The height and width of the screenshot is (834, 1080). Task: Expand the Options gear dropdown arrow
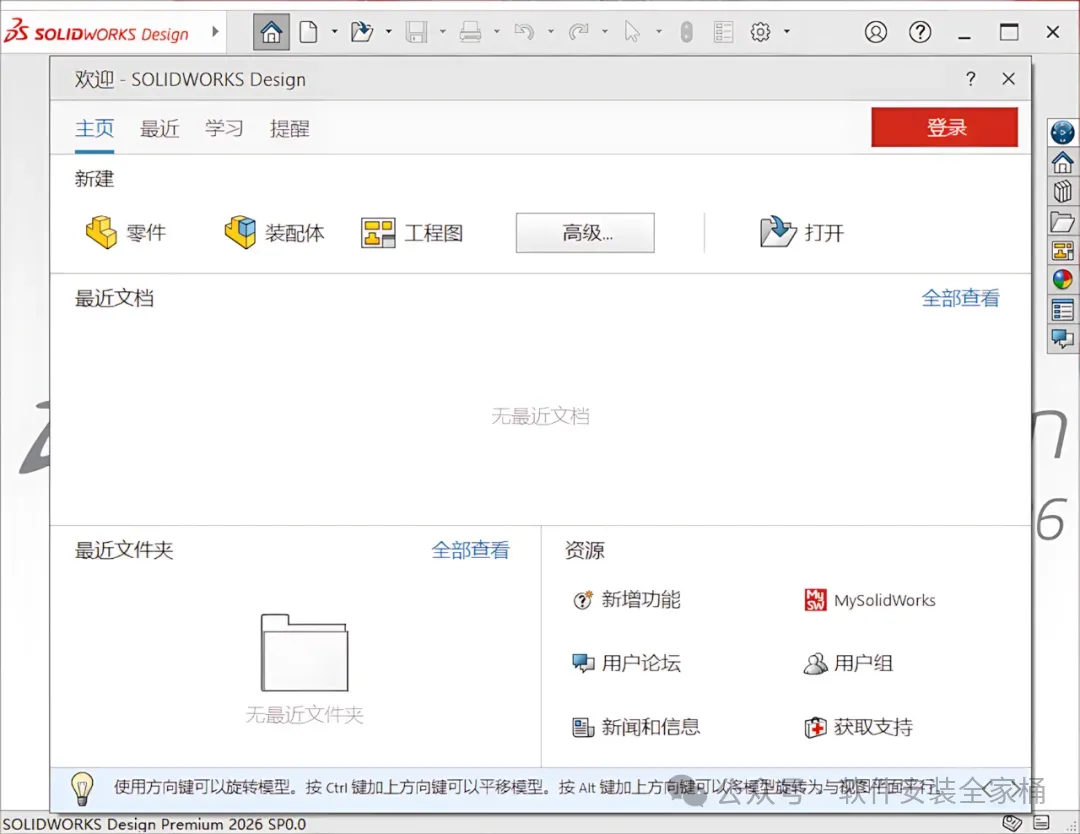point(787,32)
